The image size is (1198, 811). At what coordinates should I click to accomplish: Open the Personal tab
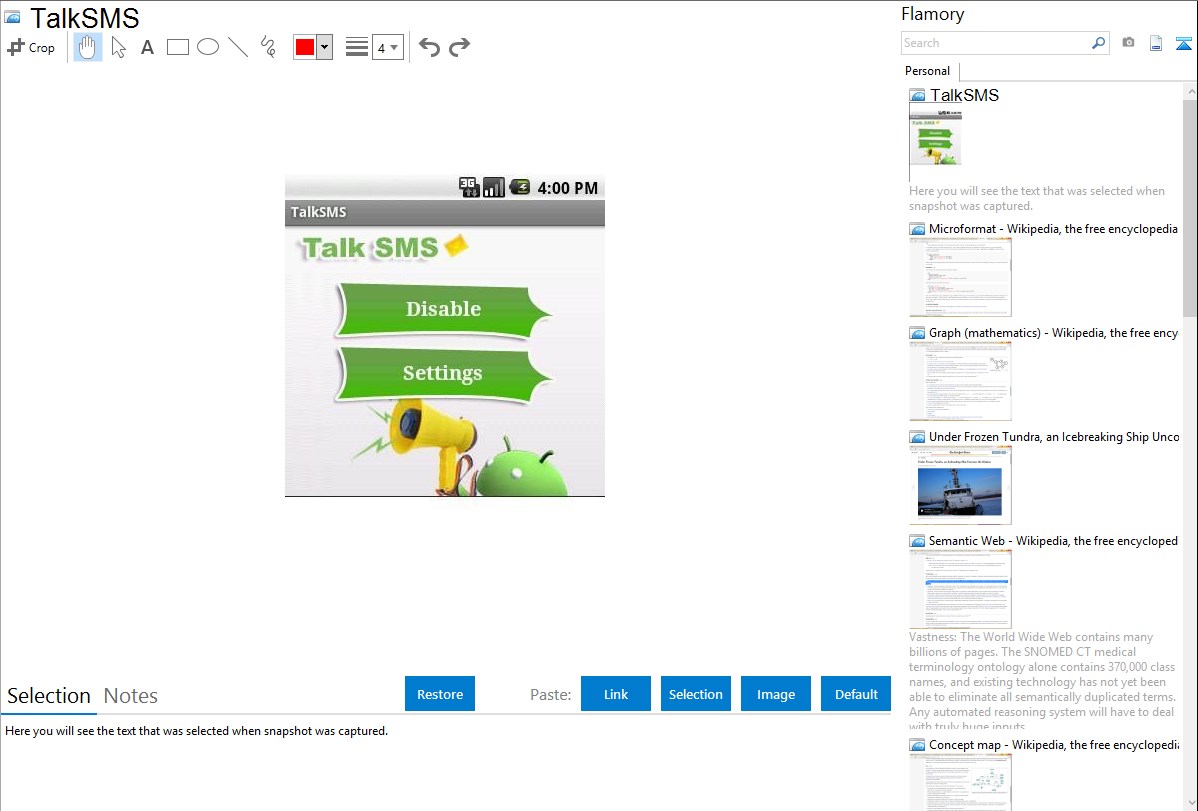tap(927, 70)
